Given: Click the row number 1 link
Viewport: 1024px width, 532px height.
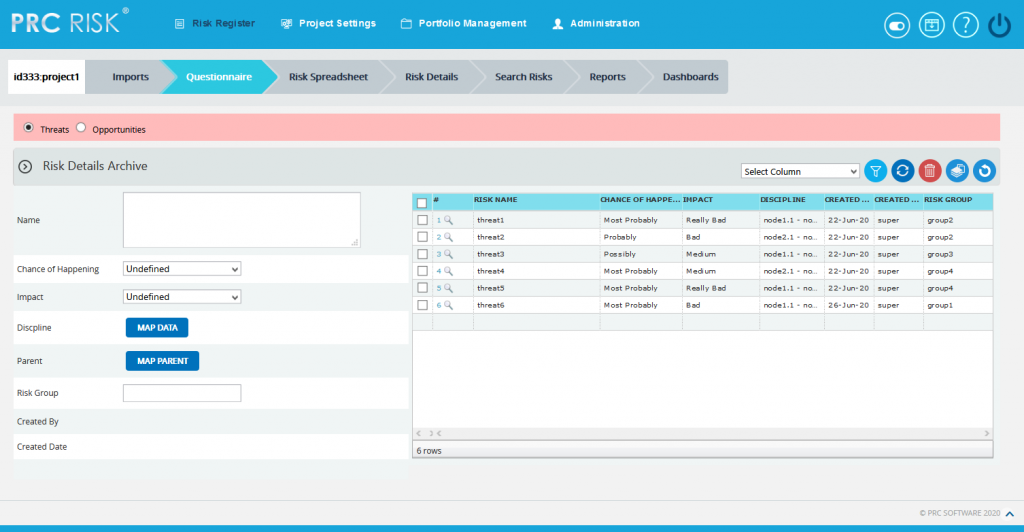Looking at the screenshot, I should [x=439, y=221].
